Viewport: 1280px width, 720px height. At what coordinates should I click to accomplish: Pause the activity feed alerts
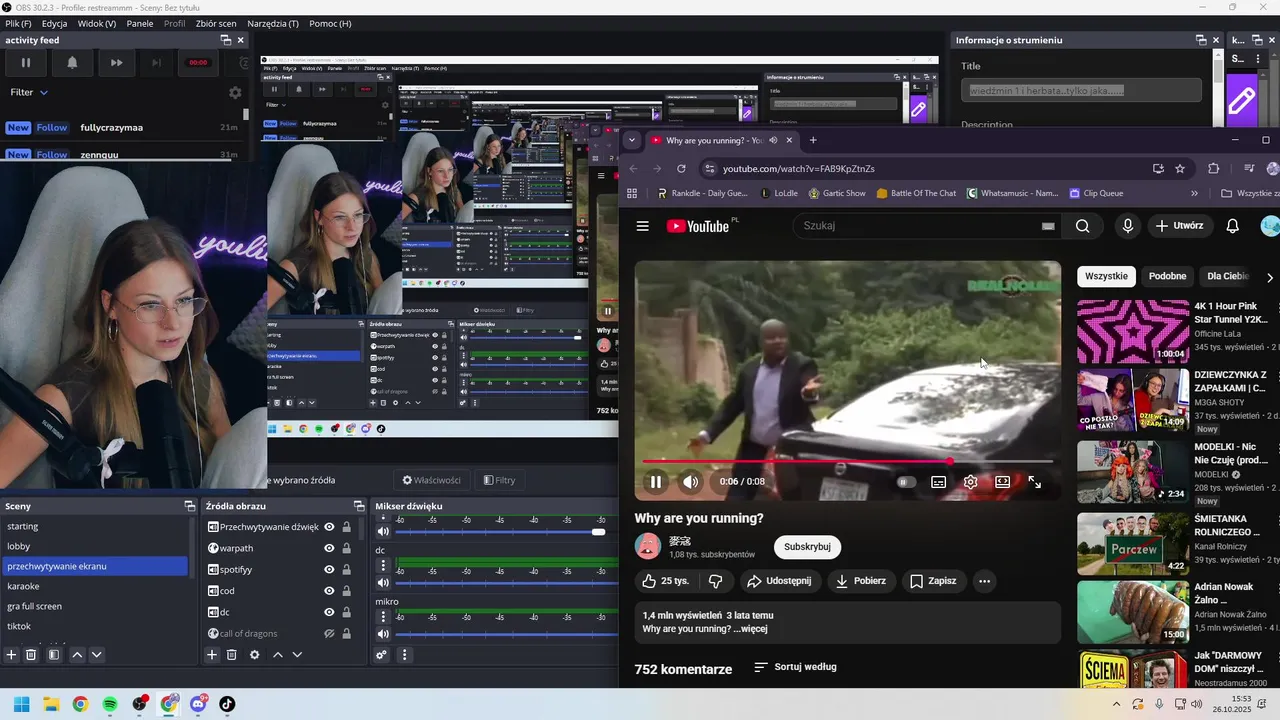pyautogui.click(x=26, y=62)
